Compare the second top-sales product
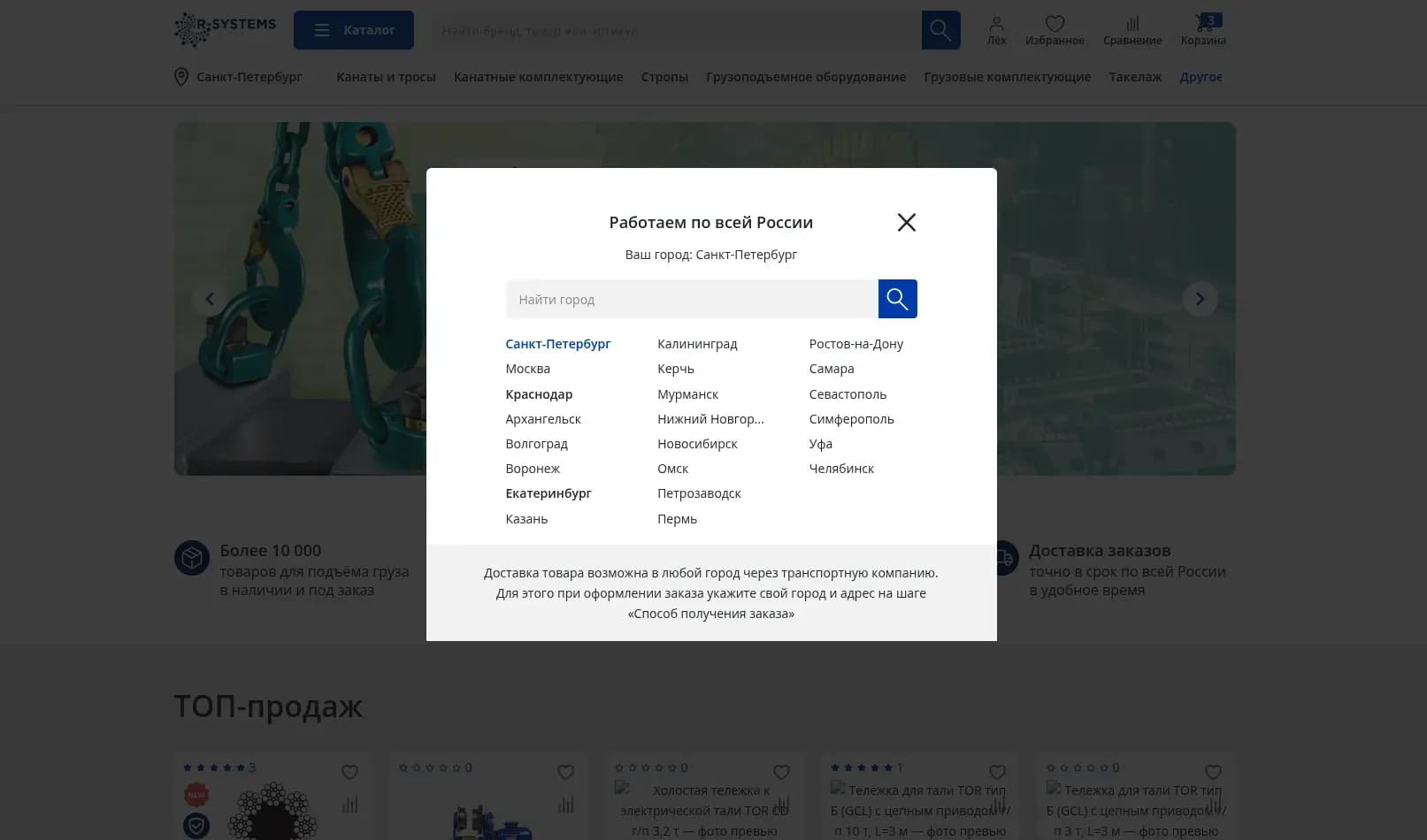 pyautogui.click(x=566, y=805)
